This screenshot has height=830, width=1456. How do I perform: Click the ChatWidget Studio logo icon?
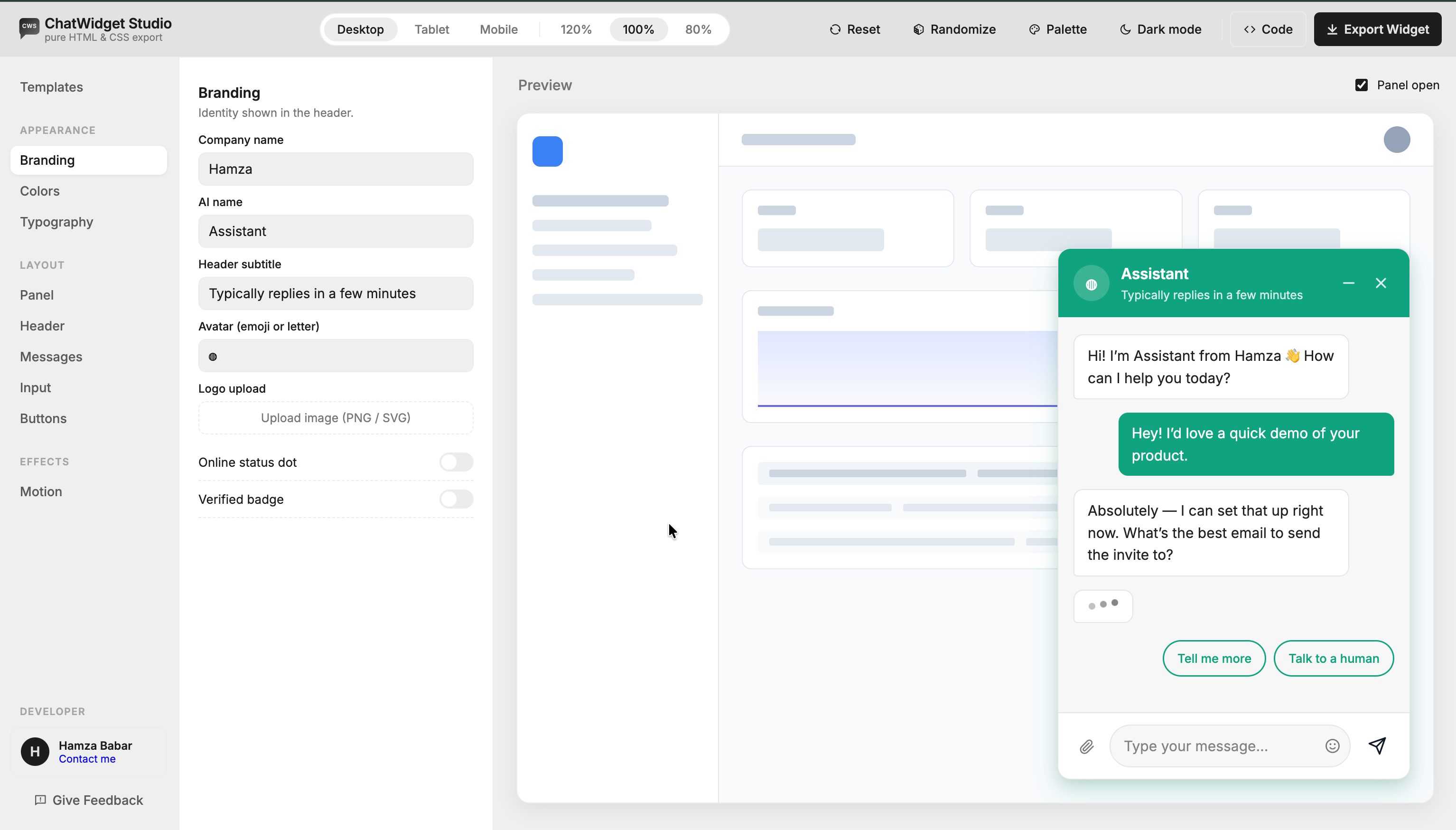point(28,28)
